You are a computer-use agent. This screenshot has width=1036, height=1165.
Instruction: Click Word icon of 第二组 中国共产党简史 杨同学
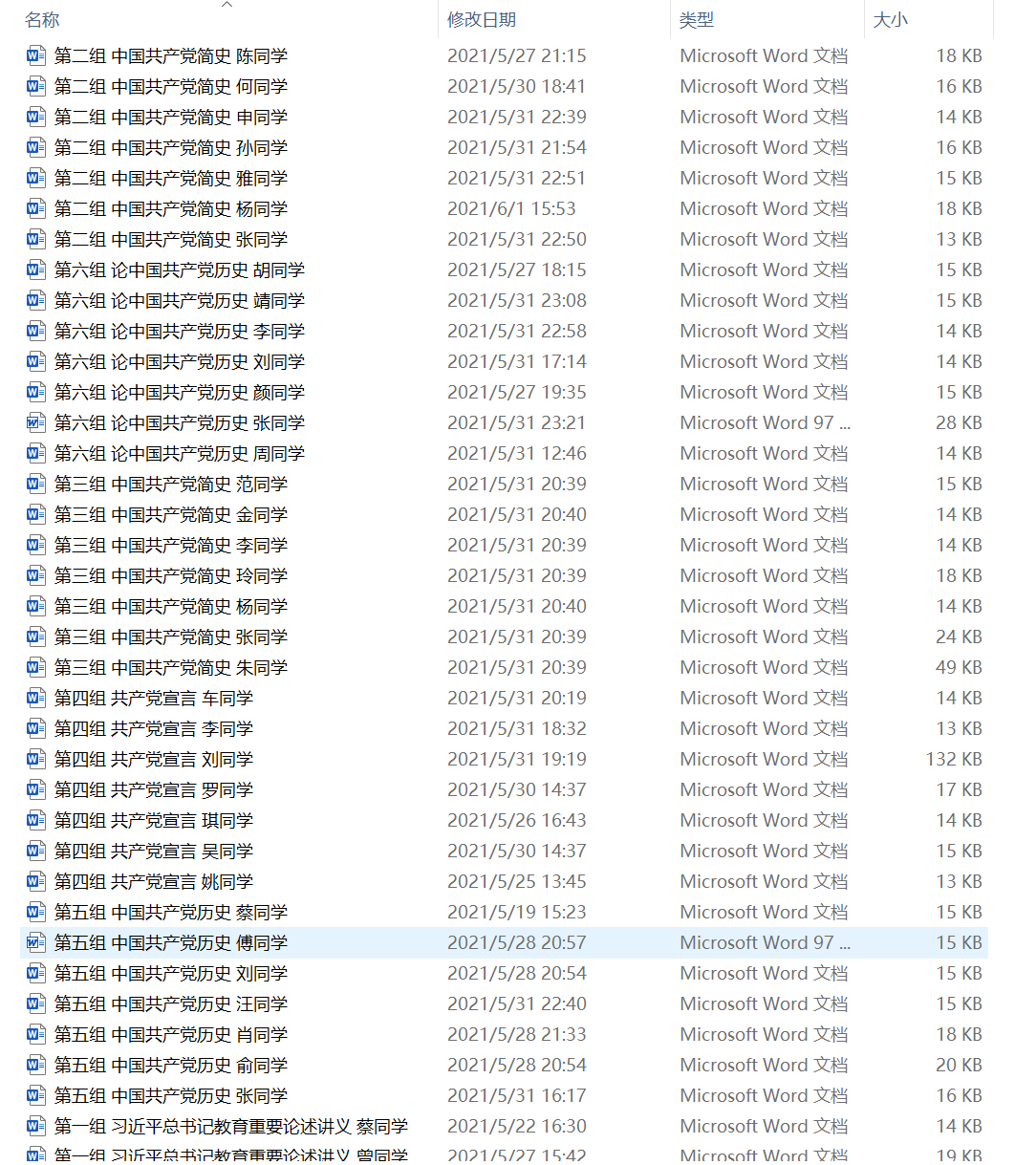[x=36, y=209]
